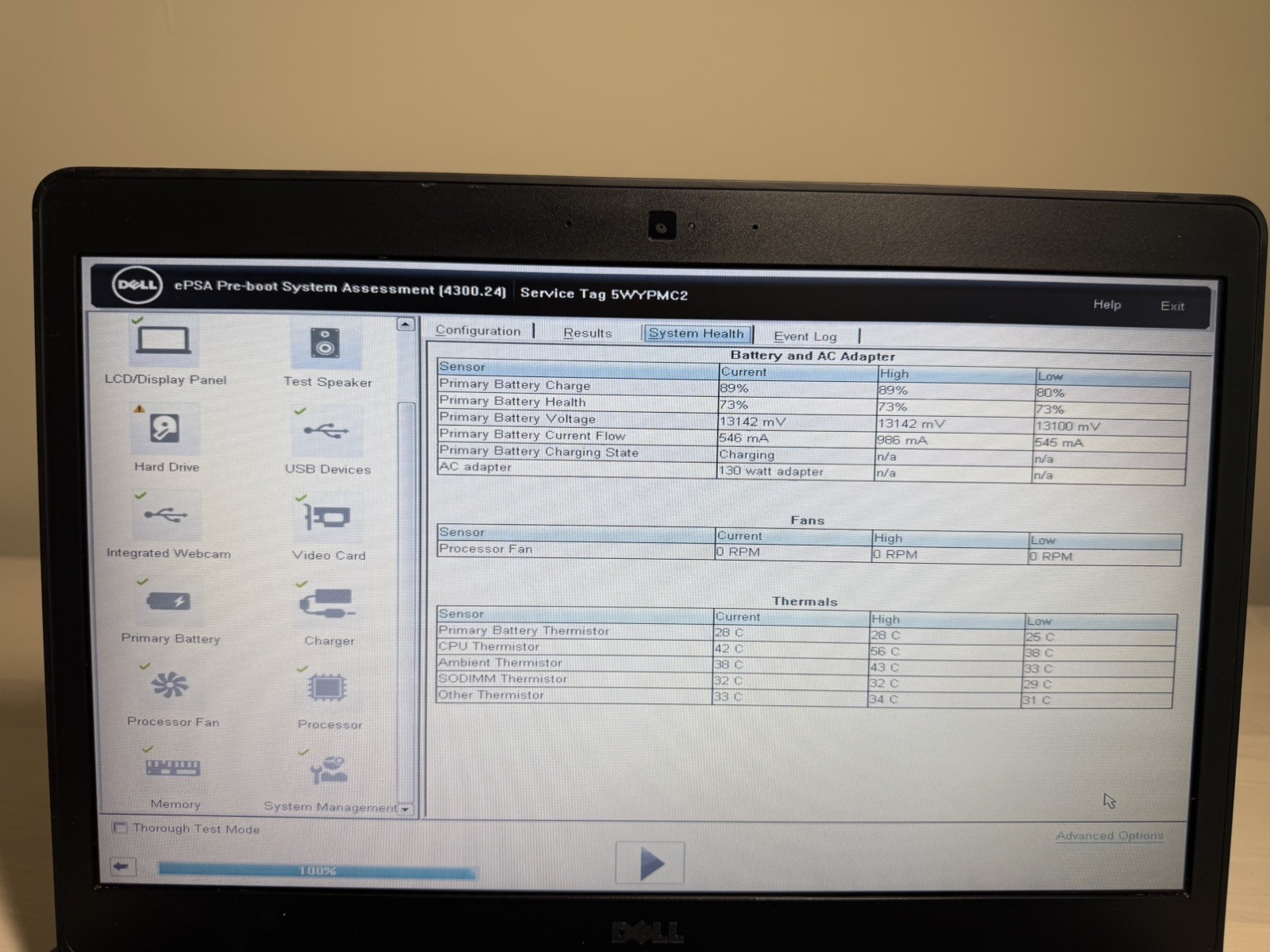Click the Service Tag 5WYPMC2 text
Screen dimensions: 1270x952
604,294
